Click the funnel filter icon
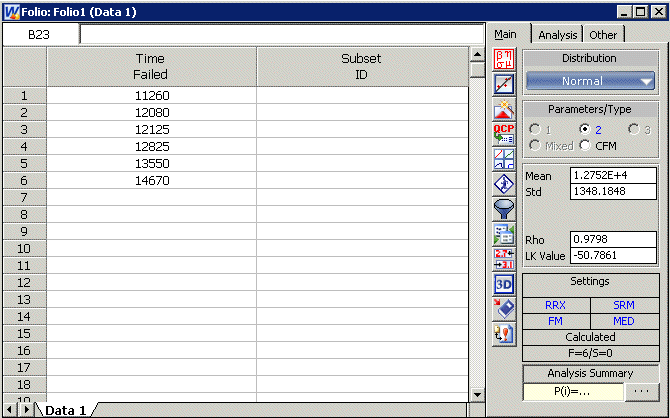Image resolution: width=670 pixels, height=418 pixels. coord(504,209)
